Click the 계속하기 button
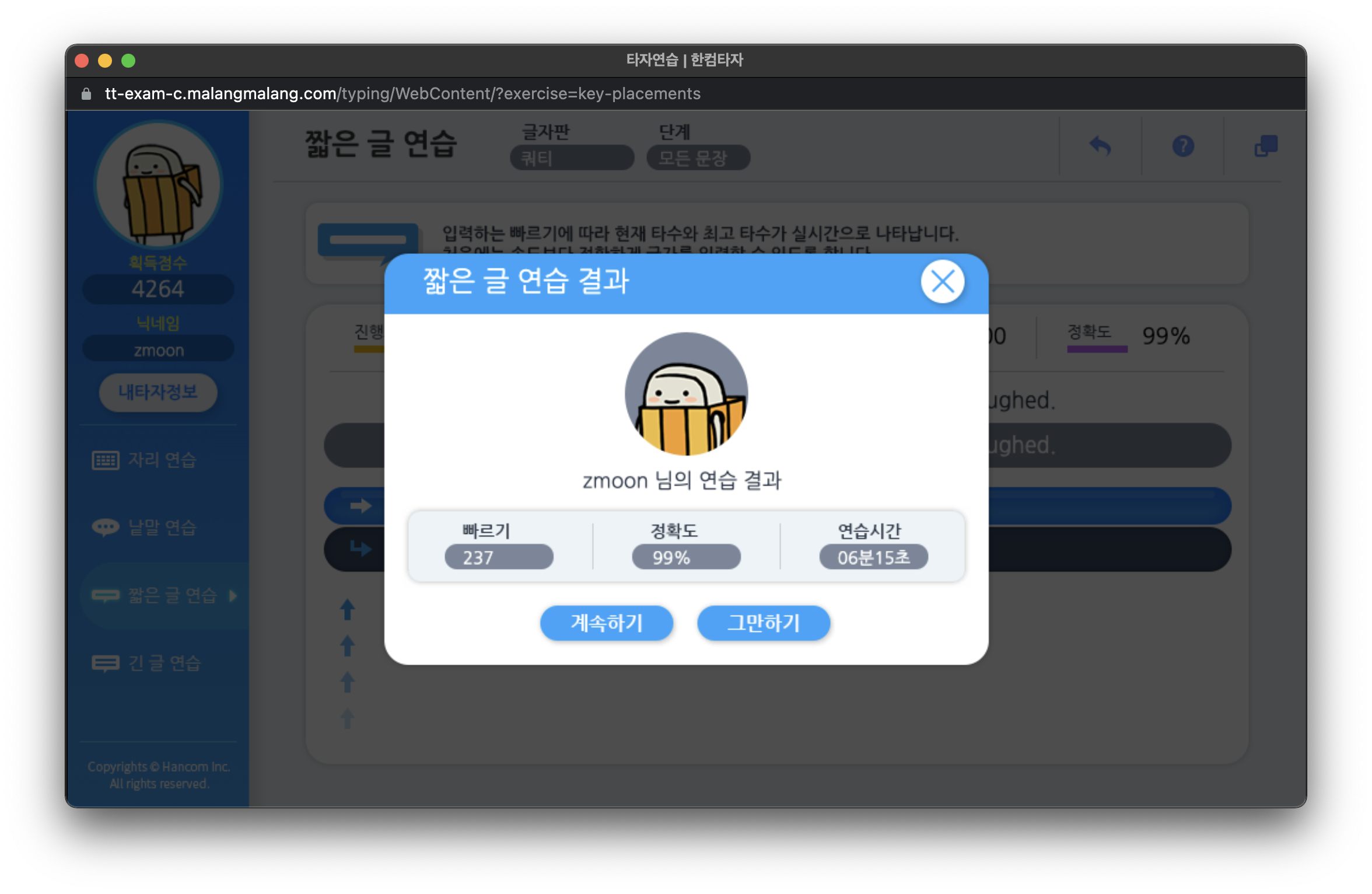Image resolution: width=1372 pixels, height=894 pixels. pos(606,623)
